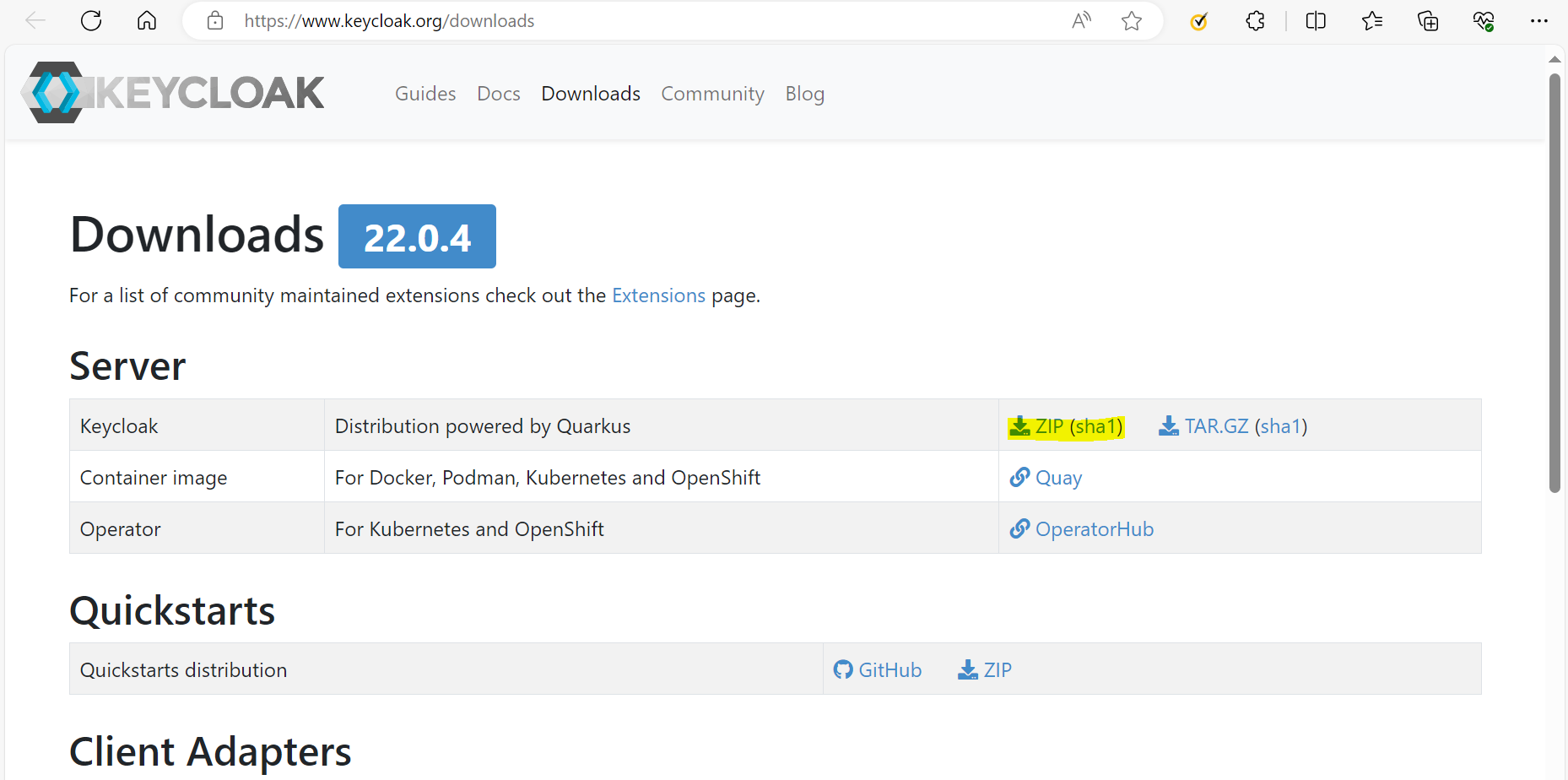Open the Settings and more ellipsis menu
This screenshot has width=1568, height=780.
[1539, 21]
